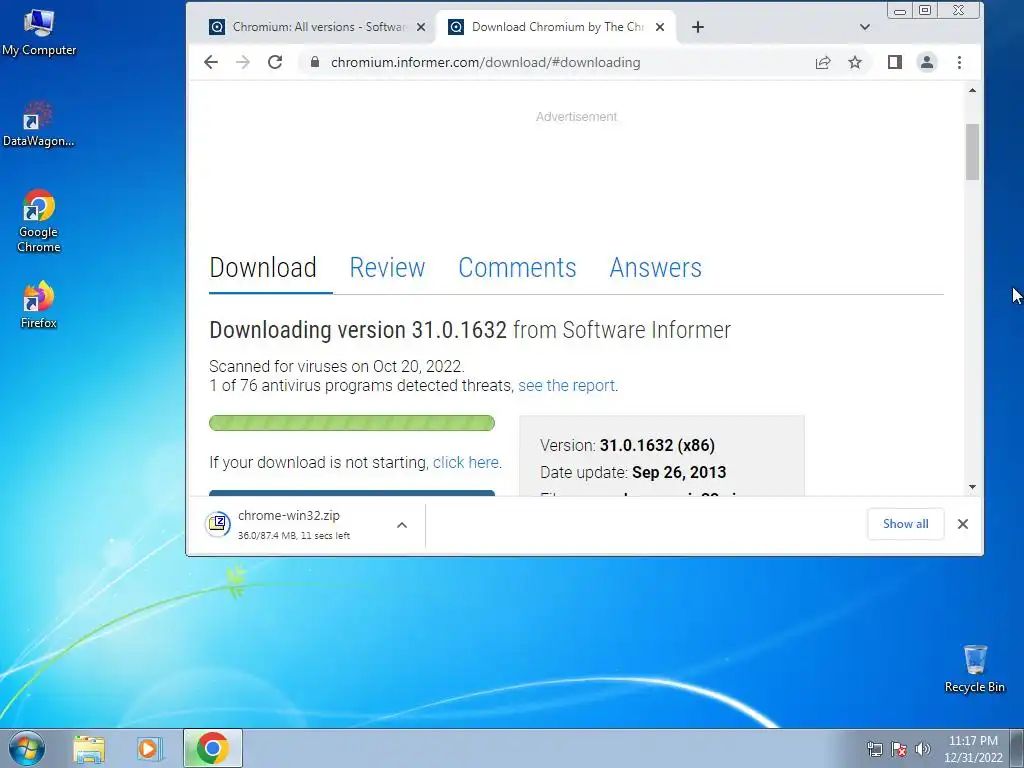1024x768 pixels.
Task: Select My Computer desktop icon
Action: [39, 33]
